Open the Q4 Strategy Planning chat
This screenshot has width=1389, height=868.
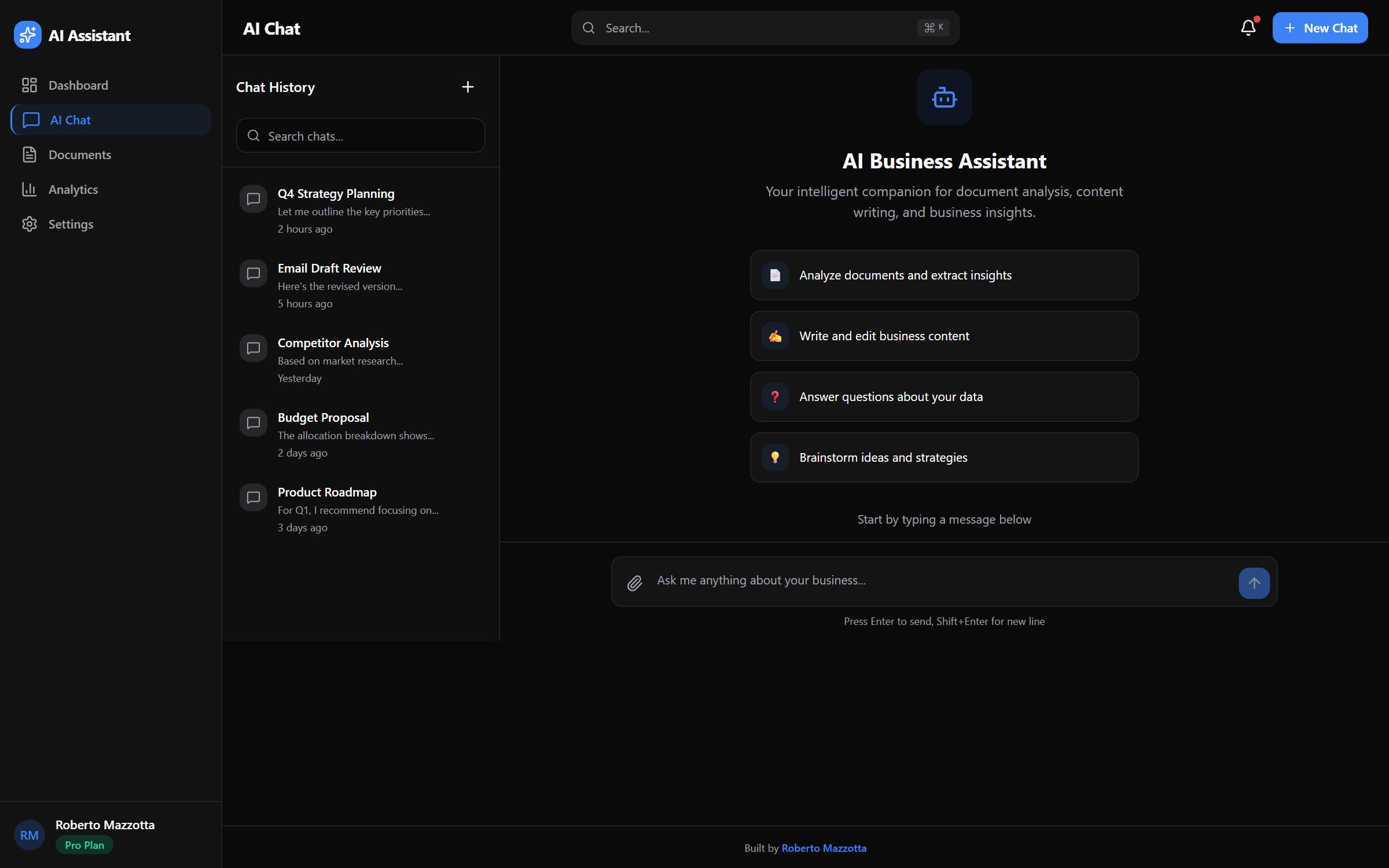click(360, 211)
